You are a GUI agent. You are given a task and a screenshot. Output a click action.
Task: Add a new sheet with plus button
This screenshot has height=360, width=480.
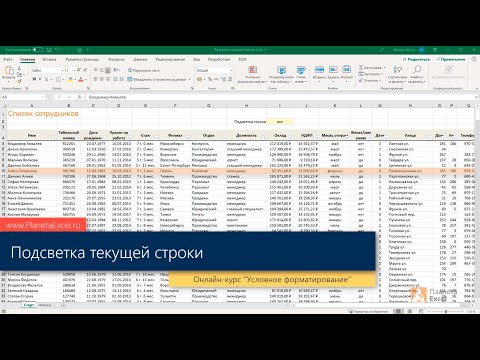63,305
